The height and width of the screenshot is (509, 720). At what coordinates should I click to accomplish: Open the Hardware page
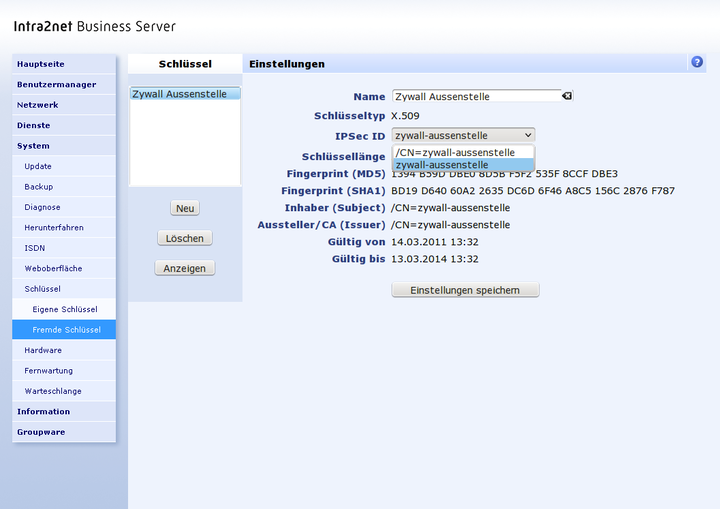[x=64, y=351]
